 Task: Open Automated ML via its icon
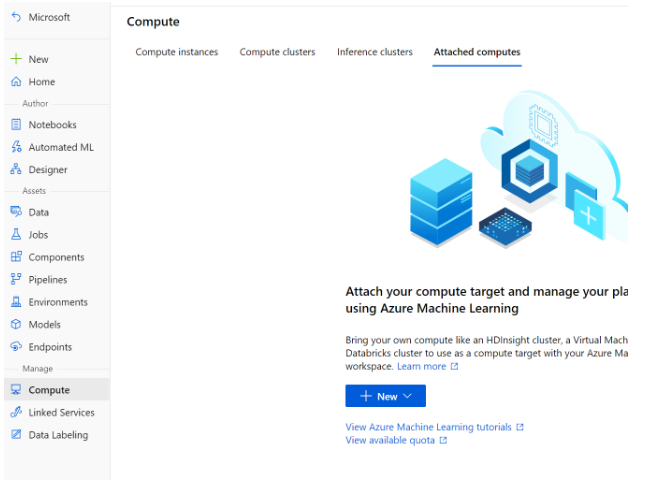coord(16,147)
